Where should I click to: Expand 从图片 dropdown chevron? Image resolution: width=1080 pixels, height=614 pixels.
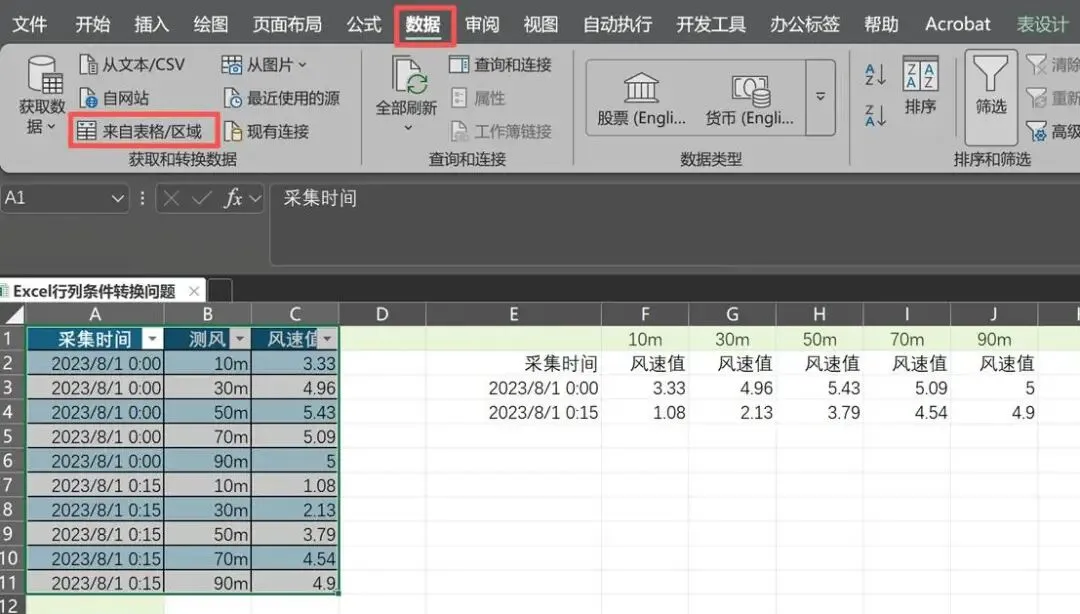point(302,65)
